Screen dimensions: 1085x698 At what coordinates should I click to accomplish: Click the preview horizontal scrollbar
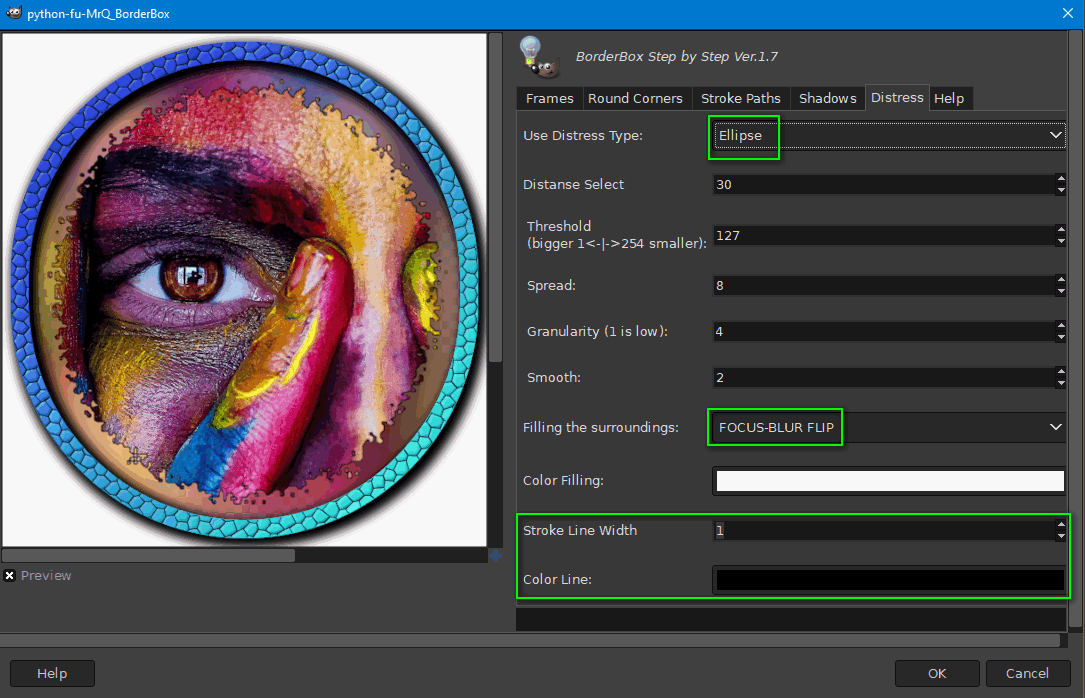click(x=148, y=555)
